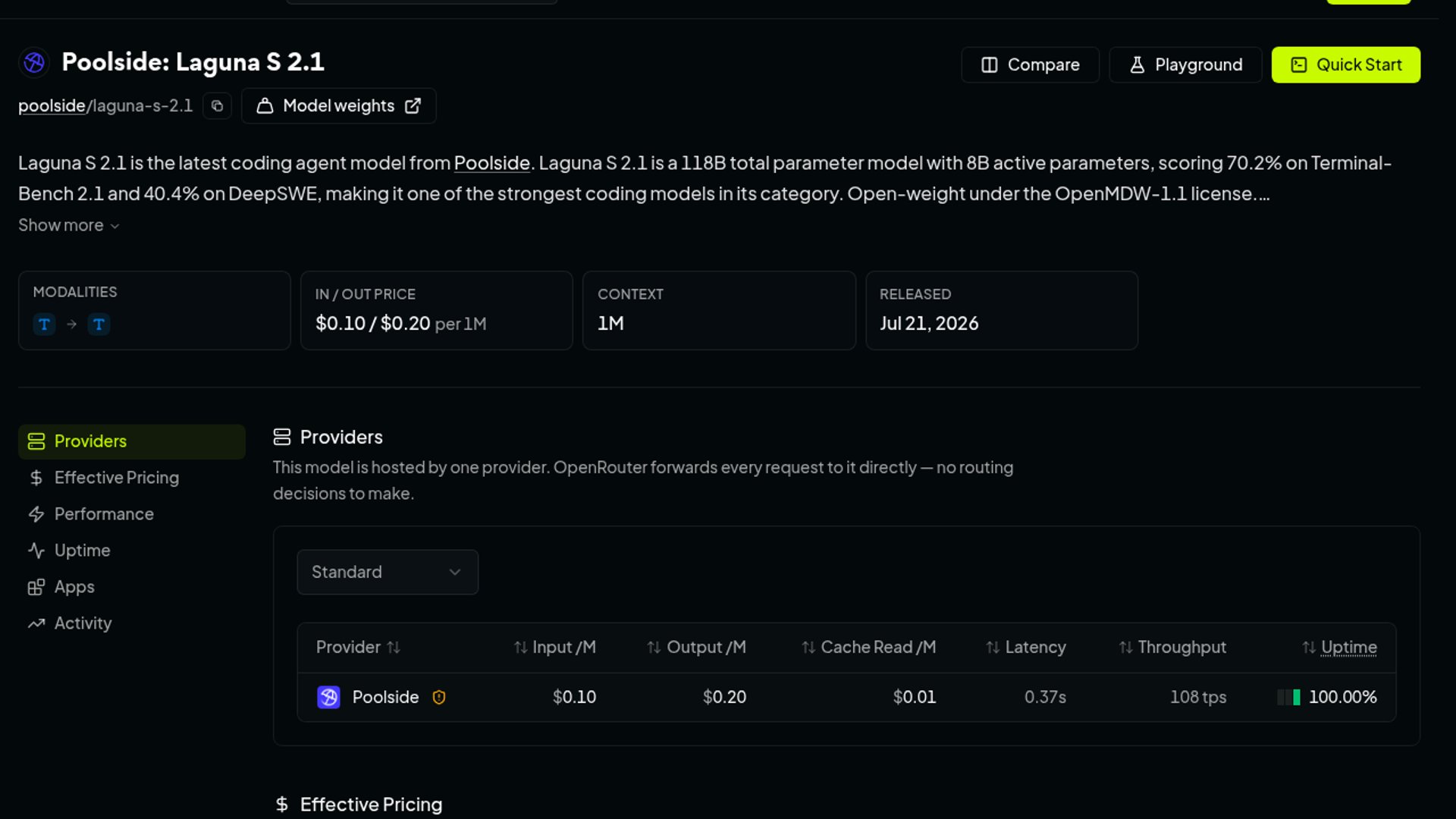Open the Uptime sidebar section

pyautogui.click(x=132, y=551)
